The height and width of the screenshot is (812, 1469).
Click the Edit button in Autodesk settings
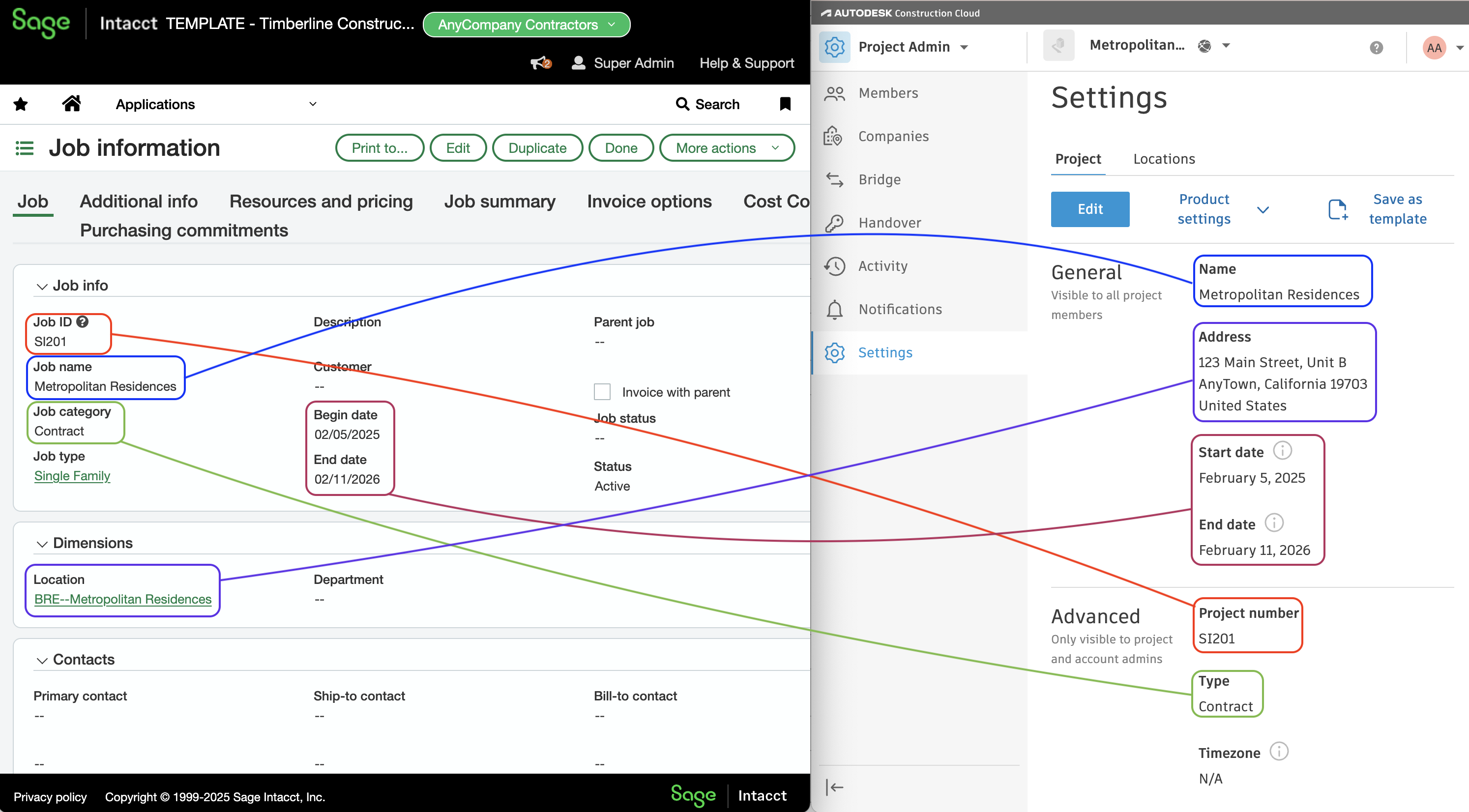pyautogui.click(x=1090, y=208)
